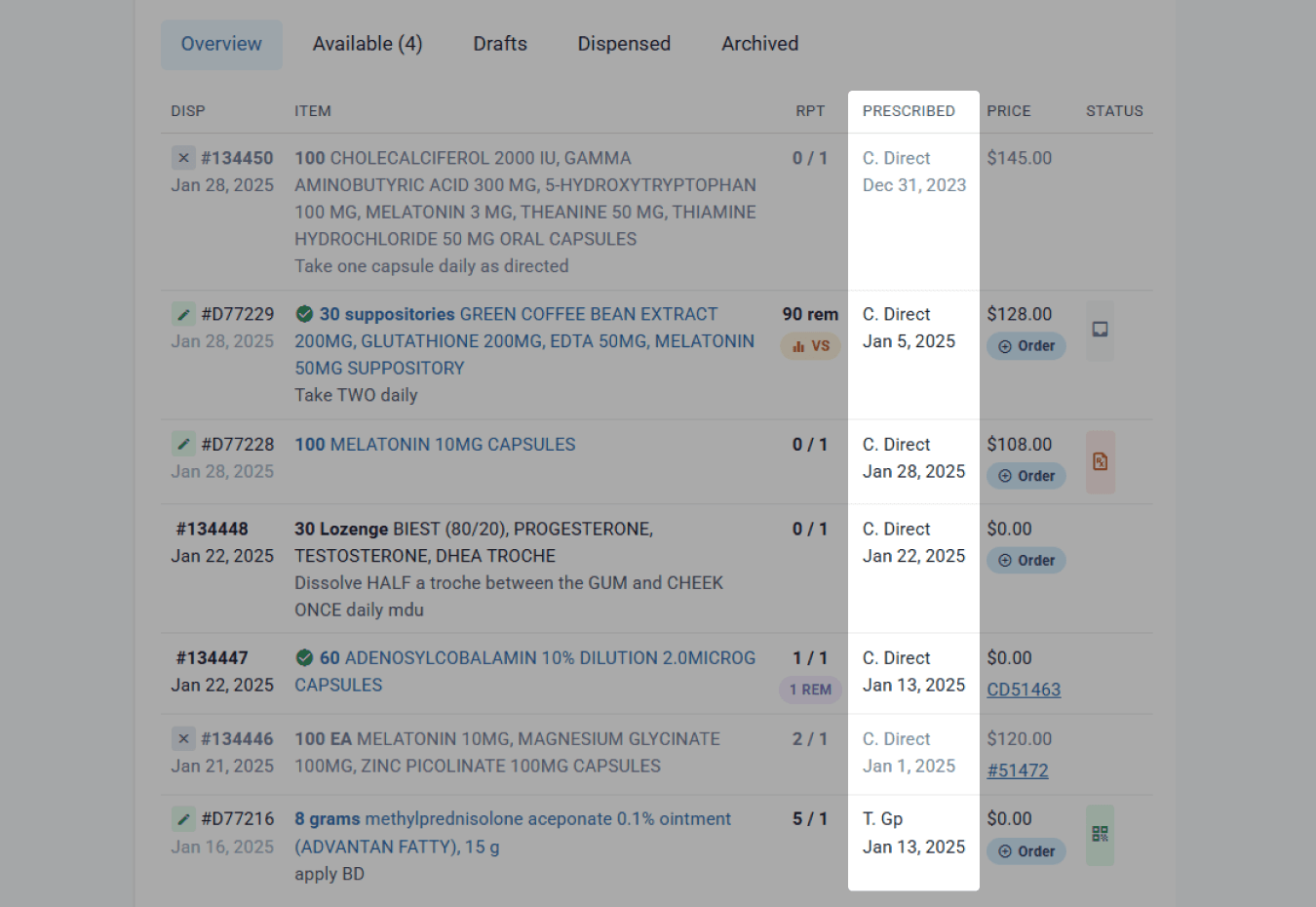Click the Order button for the Biest lozenge

coord(1026,561)
